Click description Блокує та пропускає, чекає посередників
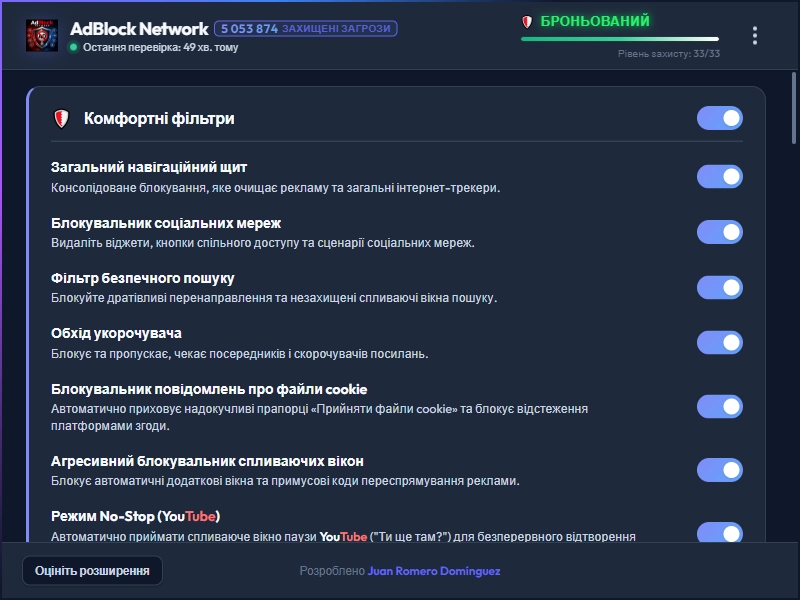 click(240, 354)
